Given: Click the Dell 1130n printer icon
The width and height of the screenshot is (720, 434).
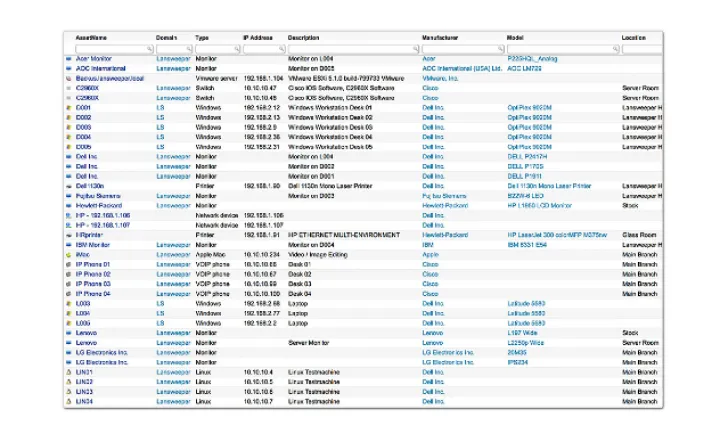Looking at the screenshot, I should coord(67,186).
